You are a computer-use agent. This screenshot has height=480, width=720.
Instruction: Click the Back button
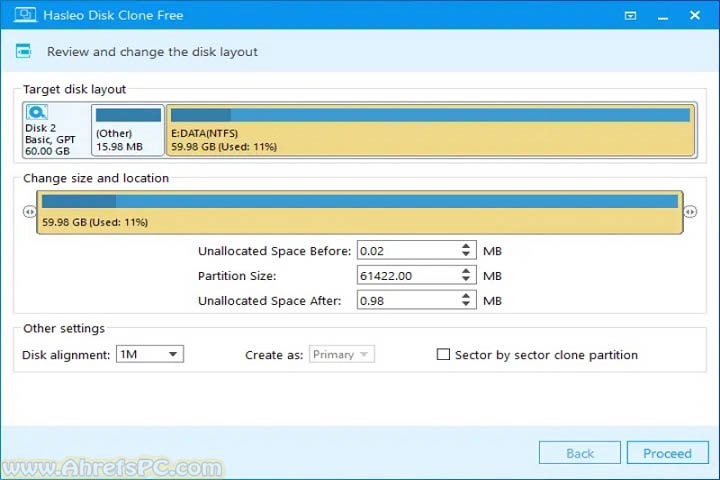[x=580, y=453]
